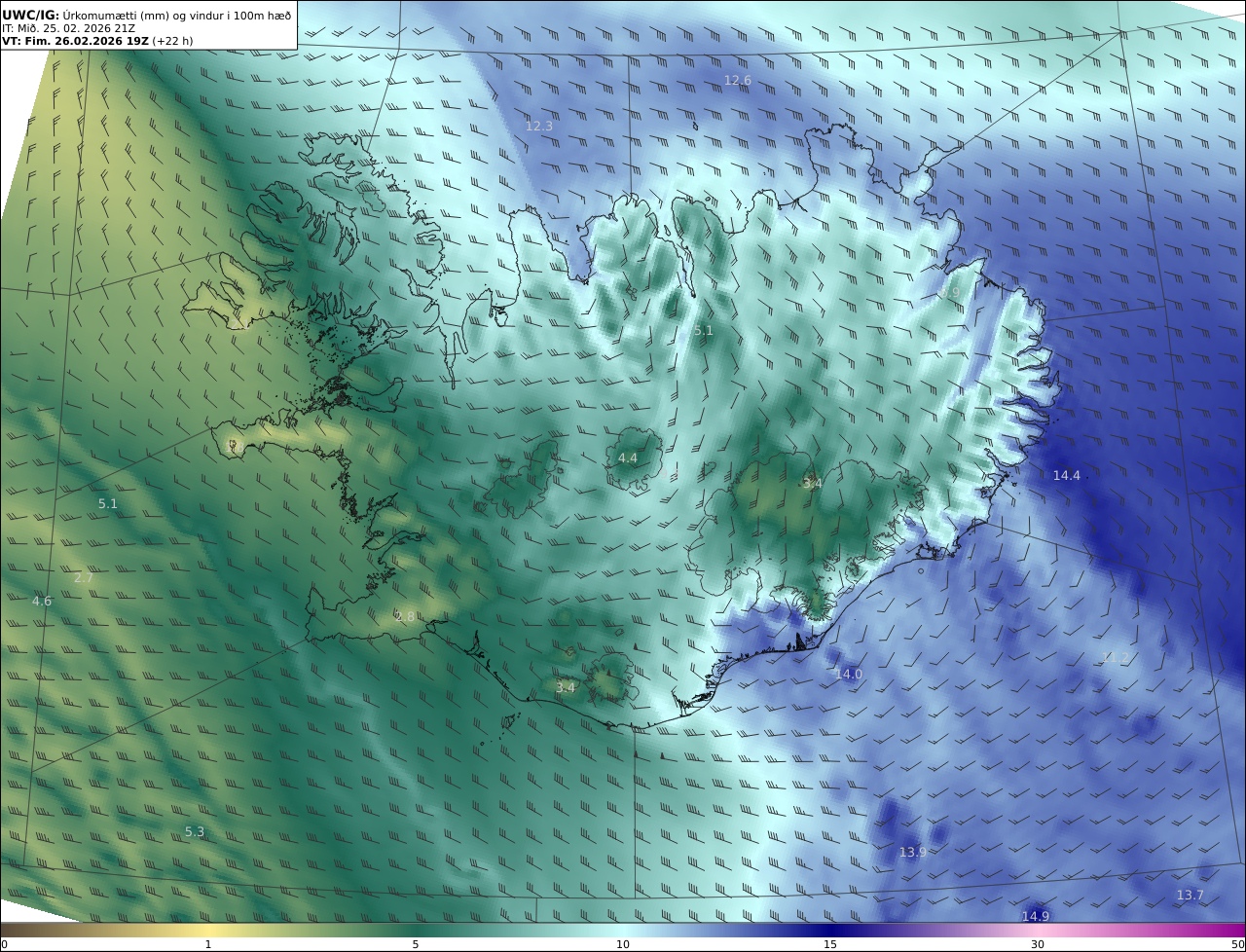
Task: Click the map value label 14.9
Action: click(1036, 916)
